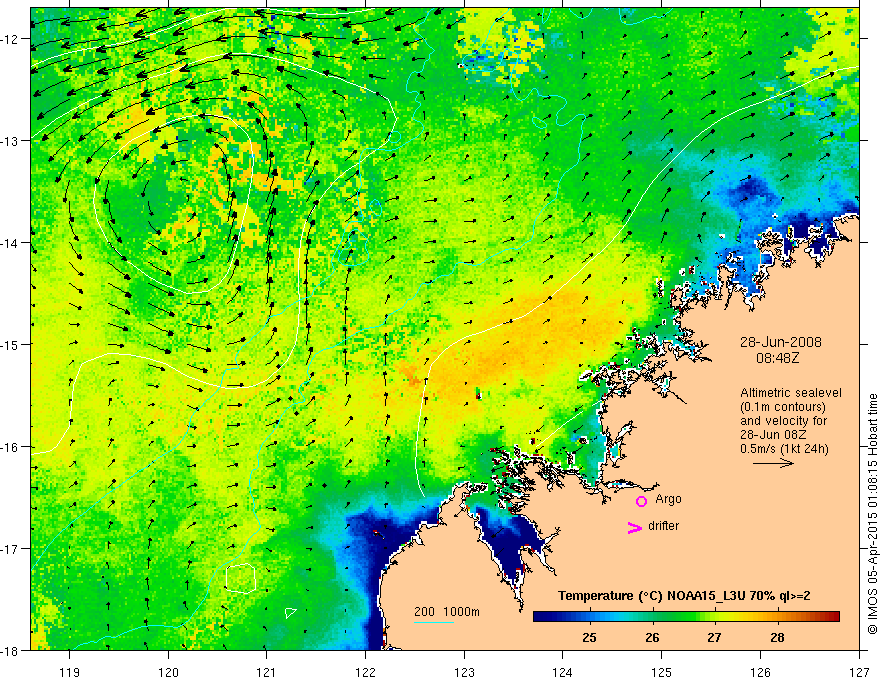The width and height of the screenshot is (880, 680).
Task: Click the cyan 200 1000m isobath legend line
Action: (434, 622)
